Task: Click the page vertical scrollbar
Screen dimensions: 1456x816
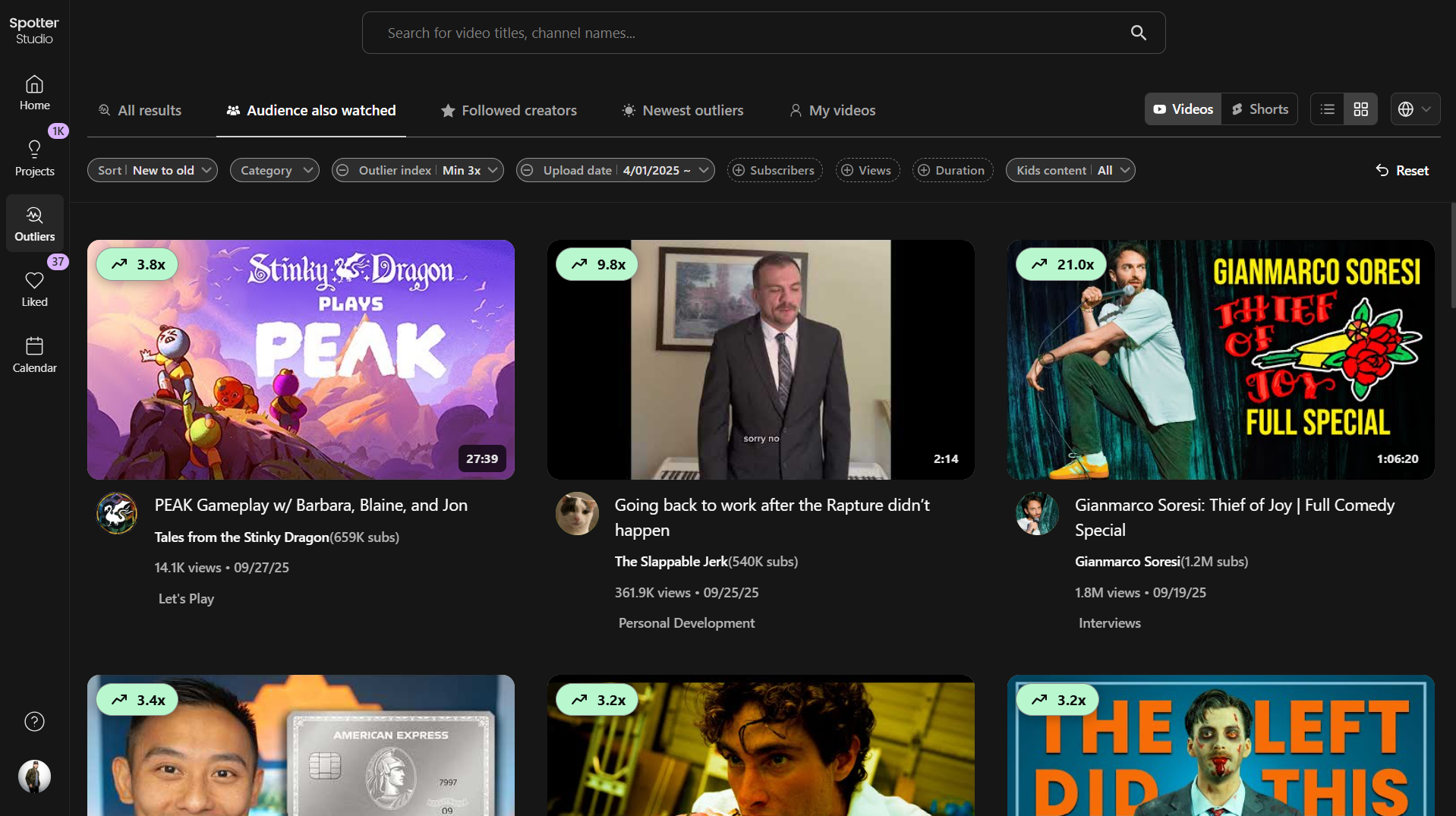Action: click(1452, 255)
